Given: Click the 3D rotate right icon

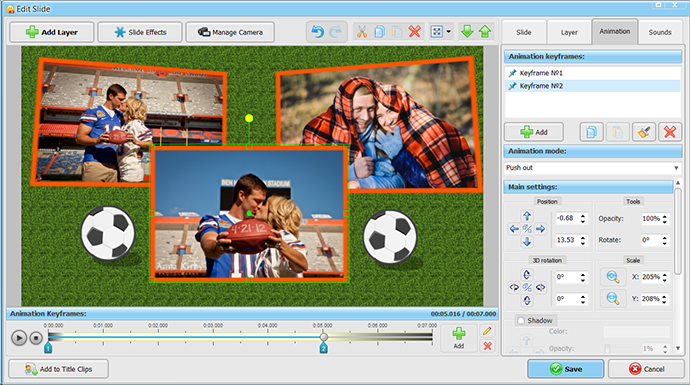Looking at the screenshot, I should 540,287.
